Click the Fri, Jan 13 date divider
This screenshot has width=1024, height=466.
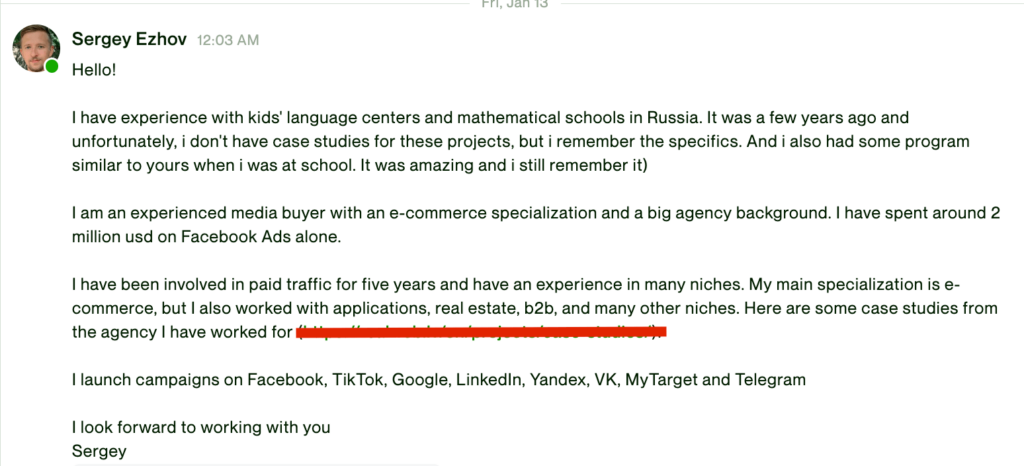point(511,4)
